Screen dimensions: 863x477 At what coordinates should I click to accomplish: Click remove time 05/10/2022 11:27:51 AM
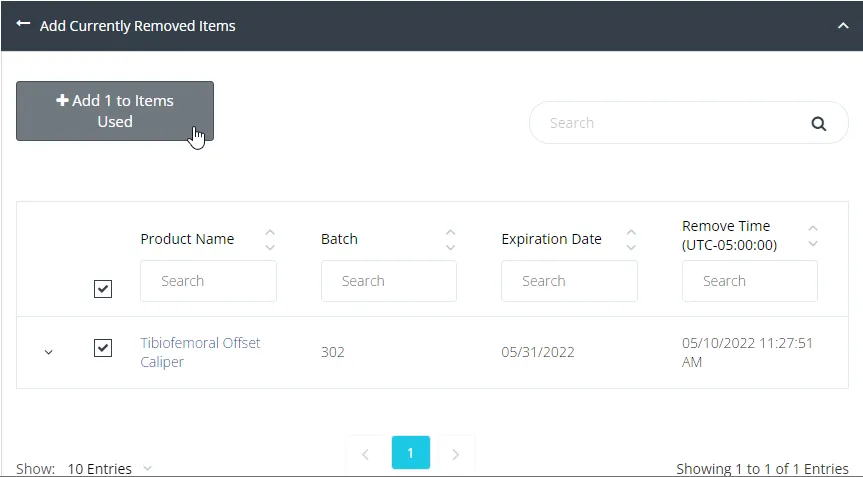click(x=747, y=352)
